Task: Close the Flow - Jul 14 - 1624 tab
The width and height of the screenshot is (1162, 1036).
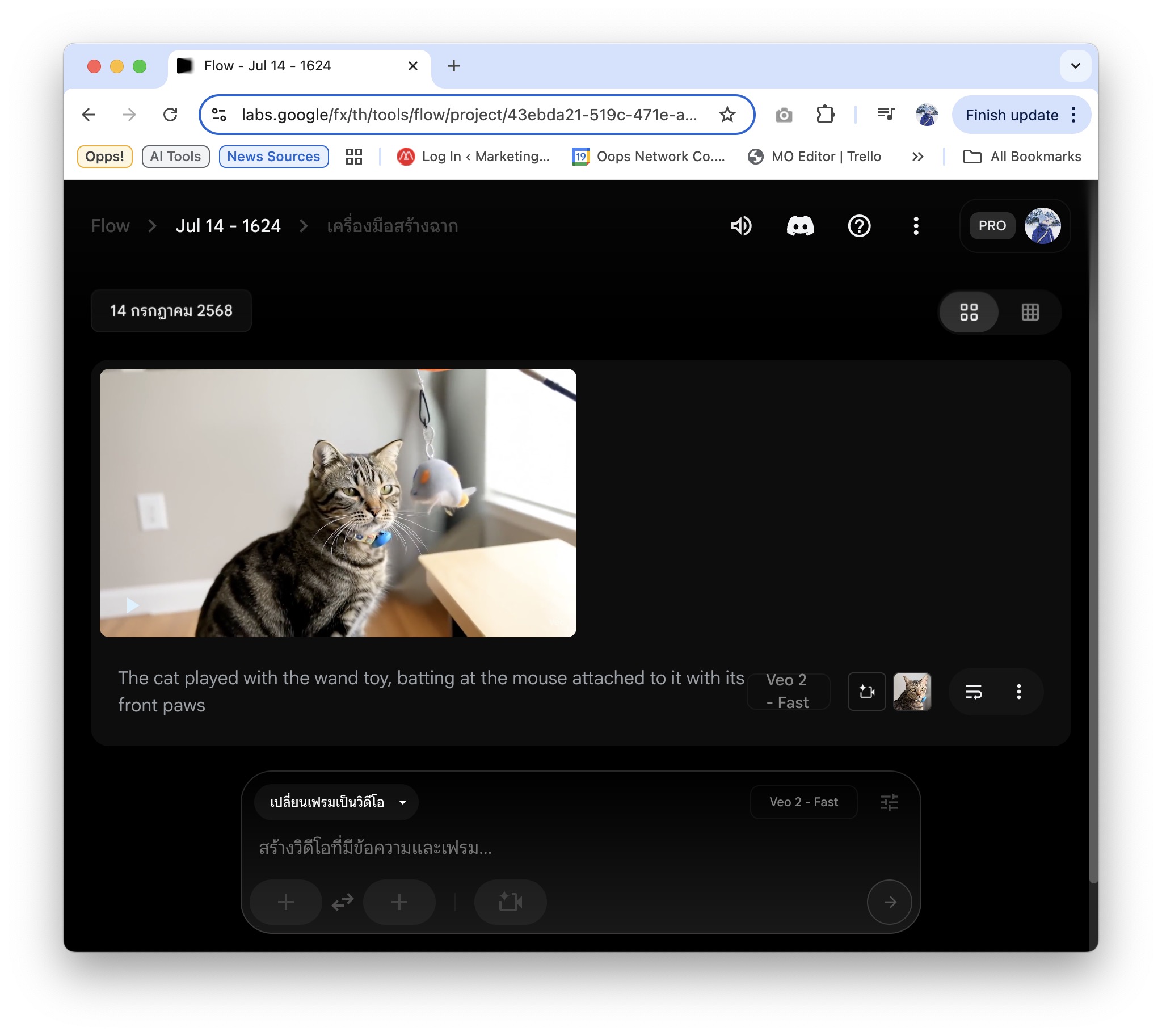Action: [412, 66]
